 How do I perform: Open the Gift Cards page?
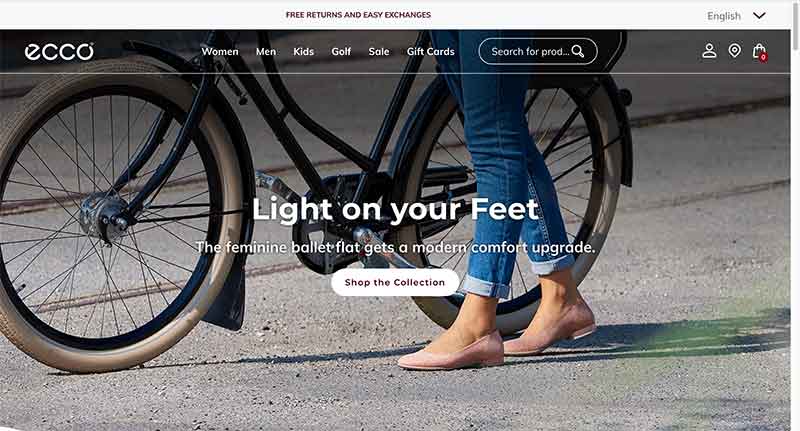point(431,52)
